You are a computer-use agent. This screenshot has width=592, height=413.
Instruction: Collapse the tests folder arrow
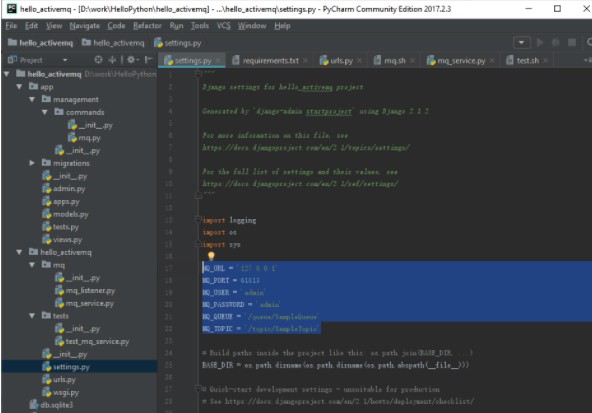(x=32, y=316)
